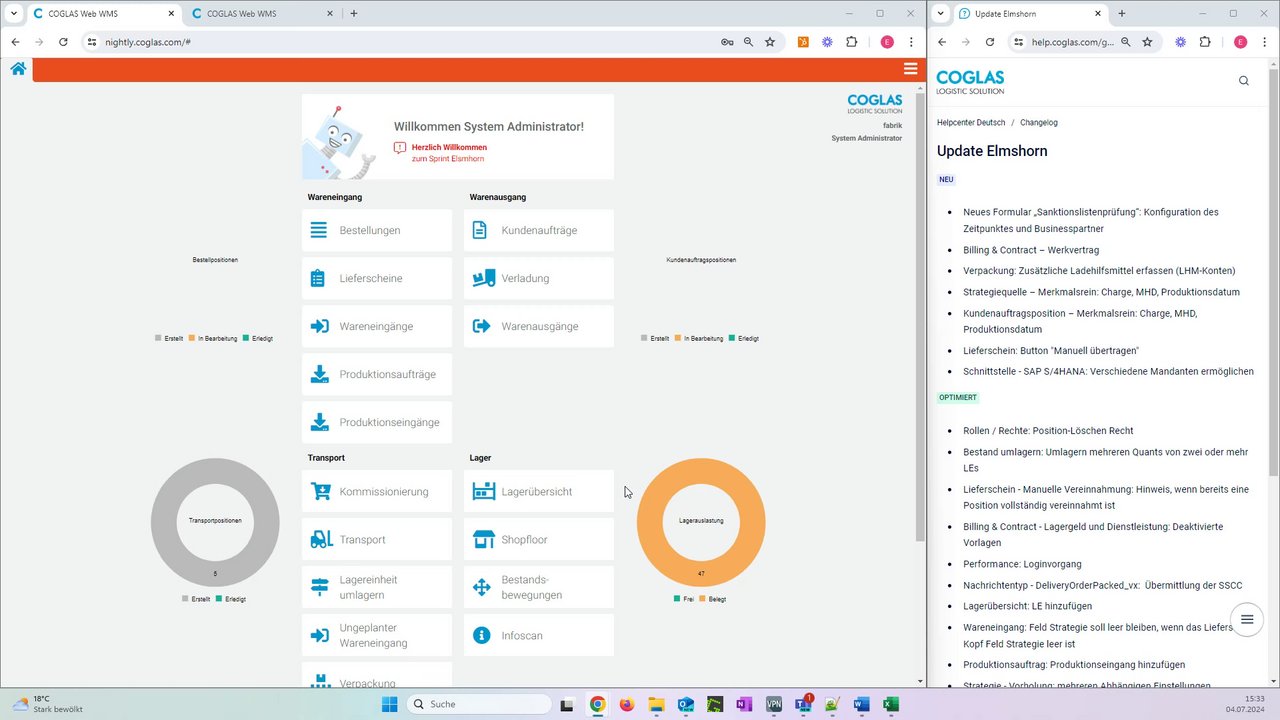Open the Kommissionierung tile
Image resolution: width=1280 pixels, height=720 pixels.
click(x=377, y=491)
